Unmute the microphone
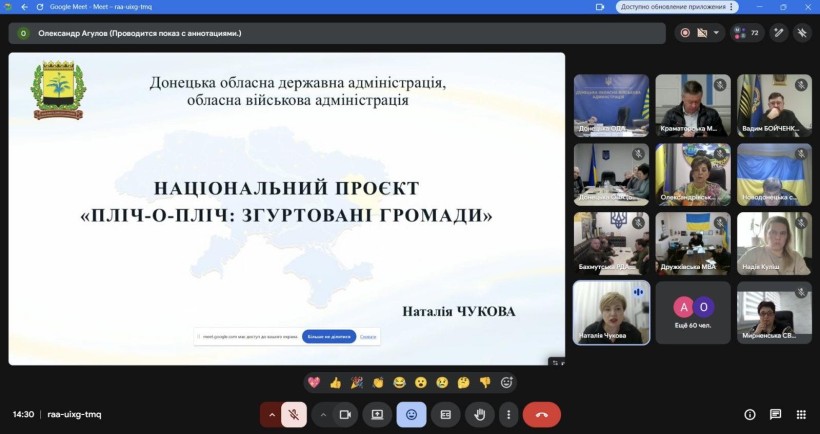Screen dimensions: 820x434 pos(294,415)
